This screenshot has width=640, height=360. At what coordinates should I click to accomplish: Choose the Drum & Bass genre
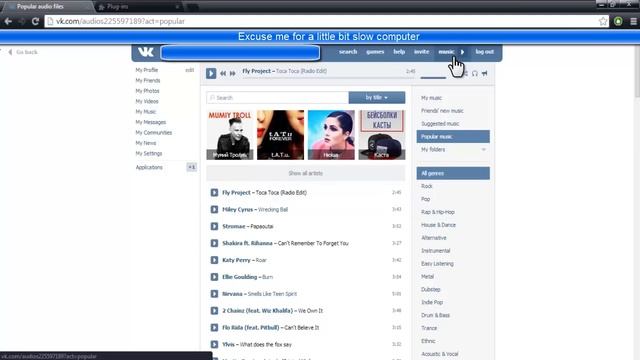[x=435, y=316]
